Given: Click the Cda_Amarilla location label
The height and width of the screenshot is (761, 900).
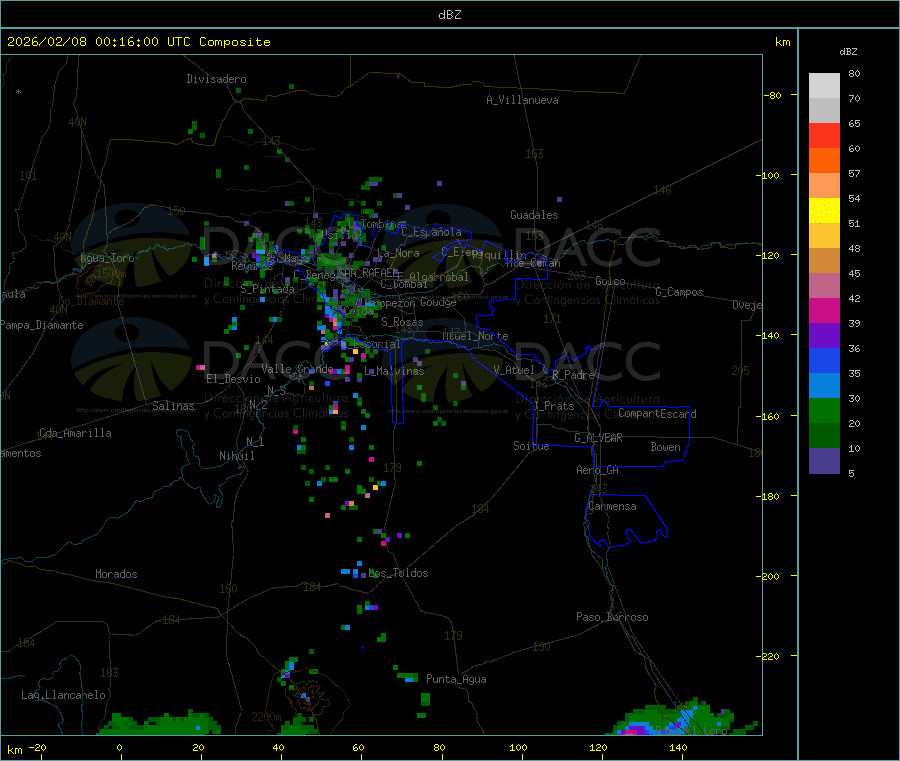Looking at the screenshot, I should coord(76,433).
